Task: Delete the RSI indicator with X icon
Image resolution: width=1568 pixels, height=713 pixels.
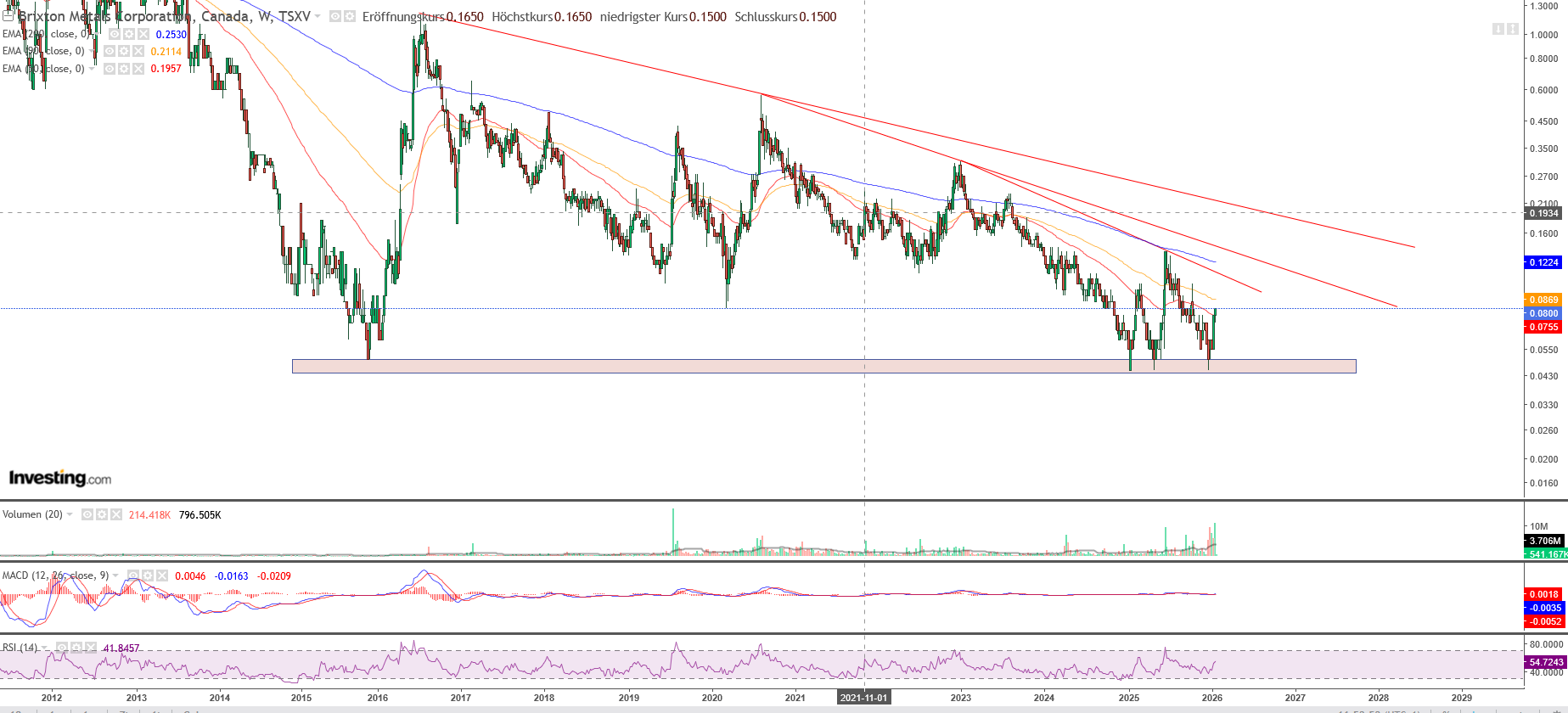Action: pyautogui.click(x=91, y=648)
